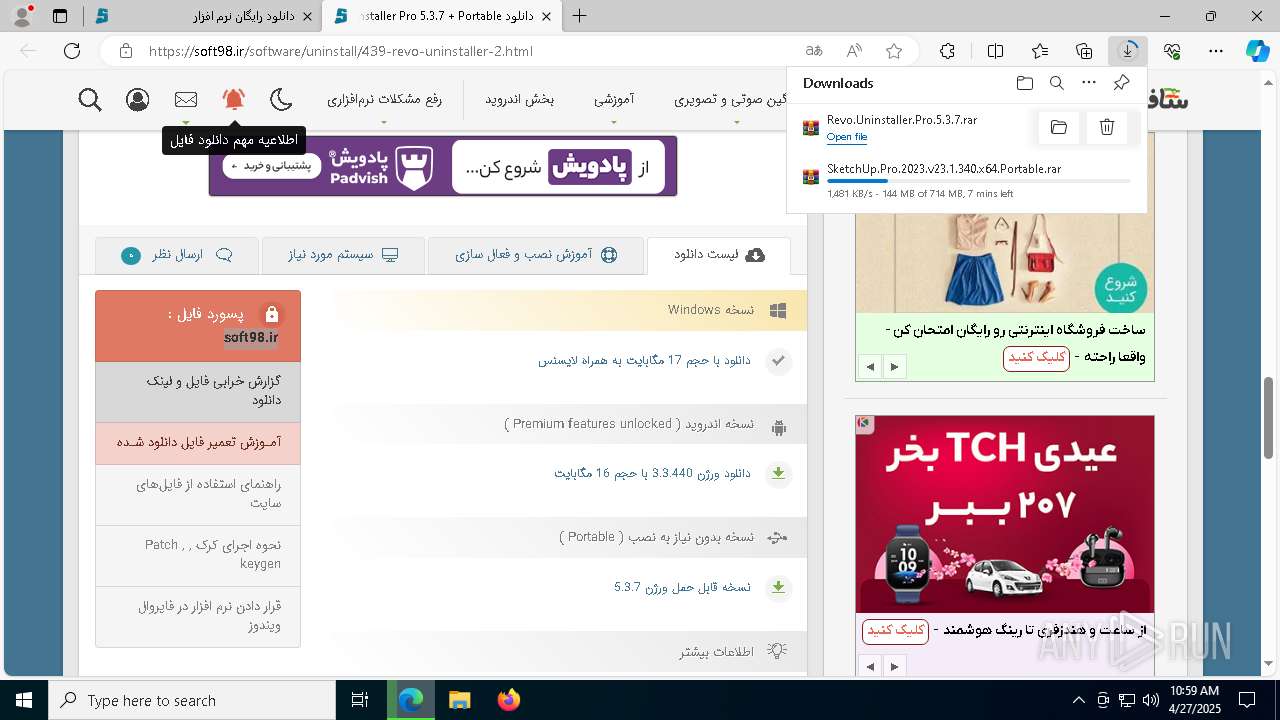Add page to favorites star
Image resolution: width=1280 pixels, height=720 pixels.
(x=894, y=51)
